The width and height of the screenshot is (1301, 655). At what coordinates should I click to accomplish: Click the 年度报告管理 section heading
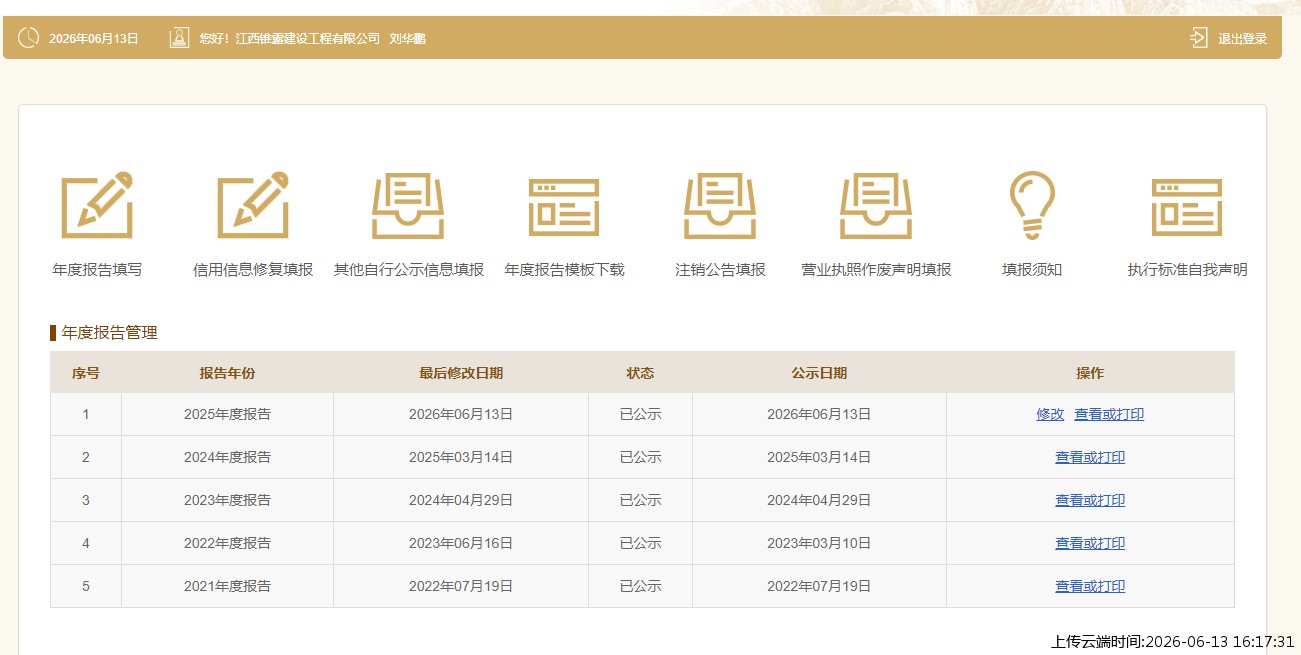point(109,333)
